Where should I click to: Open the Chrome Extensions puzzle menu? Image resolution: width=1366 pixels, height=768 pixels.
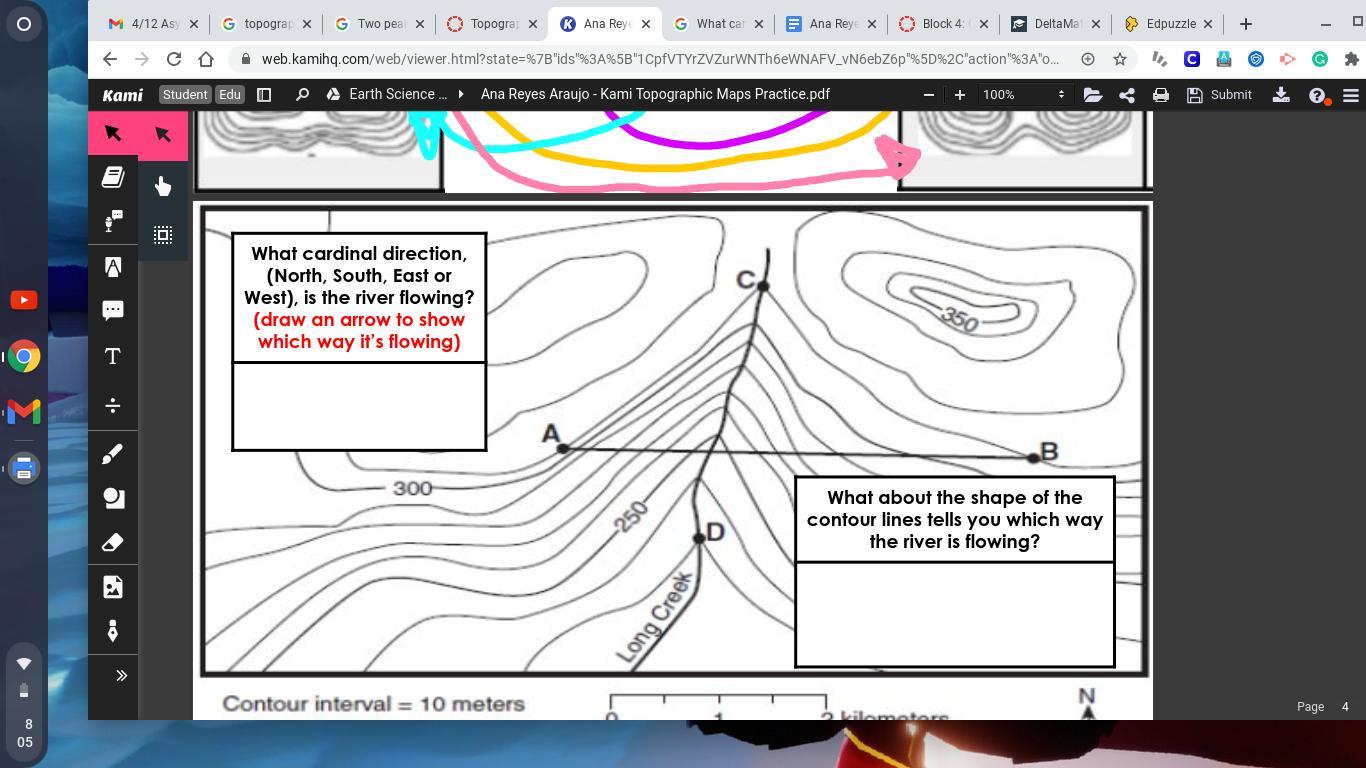pos(1351,59)
